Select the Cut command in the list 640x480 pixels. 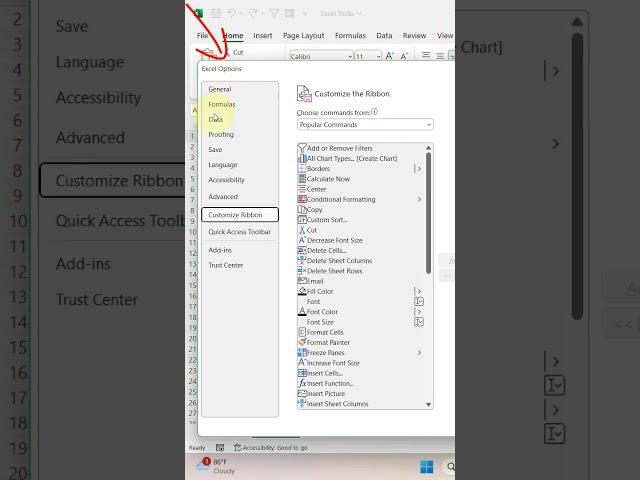(x=312, y=230)
